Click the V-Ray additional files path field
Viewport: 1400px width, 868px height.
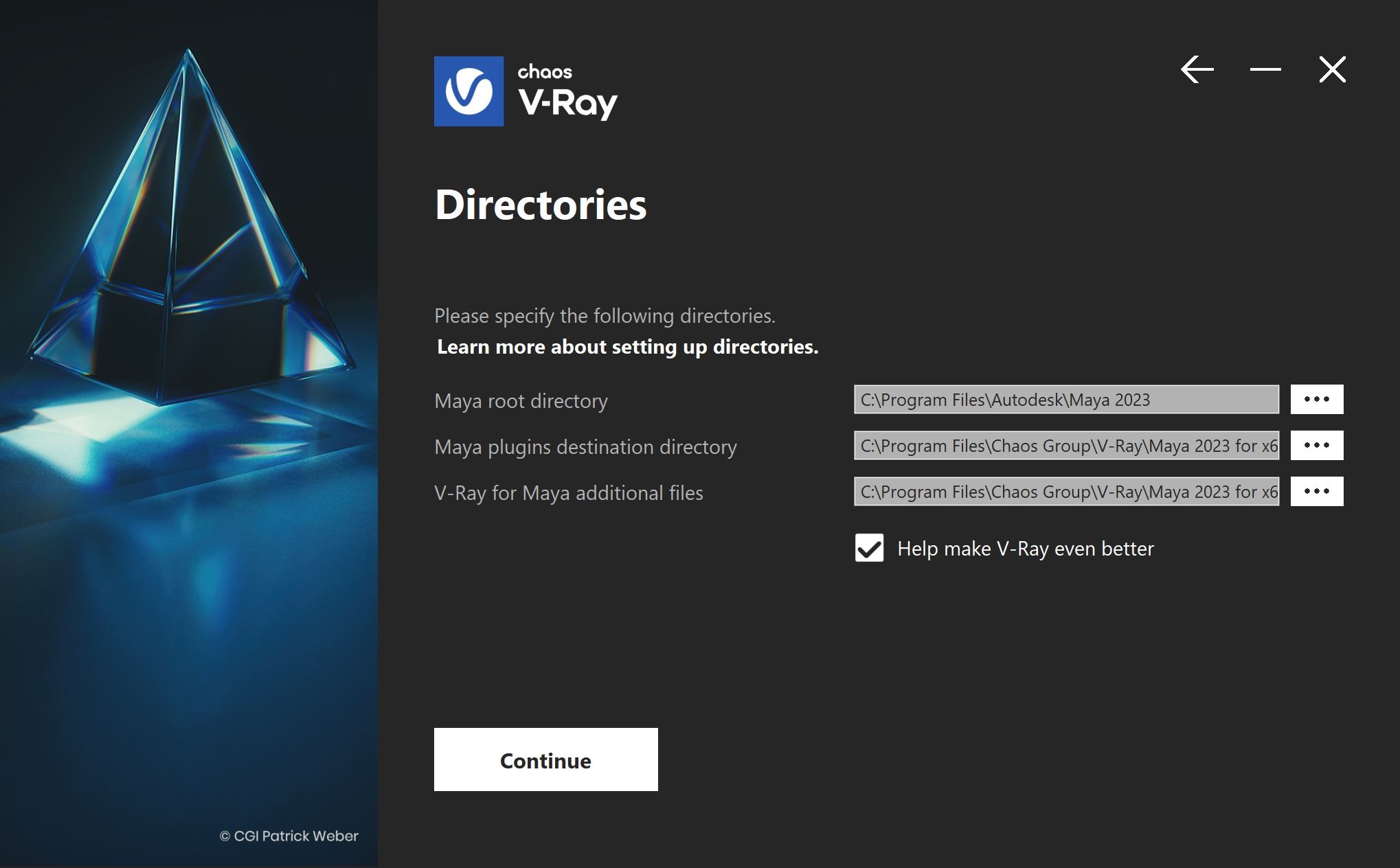(x=1066, y=492)
